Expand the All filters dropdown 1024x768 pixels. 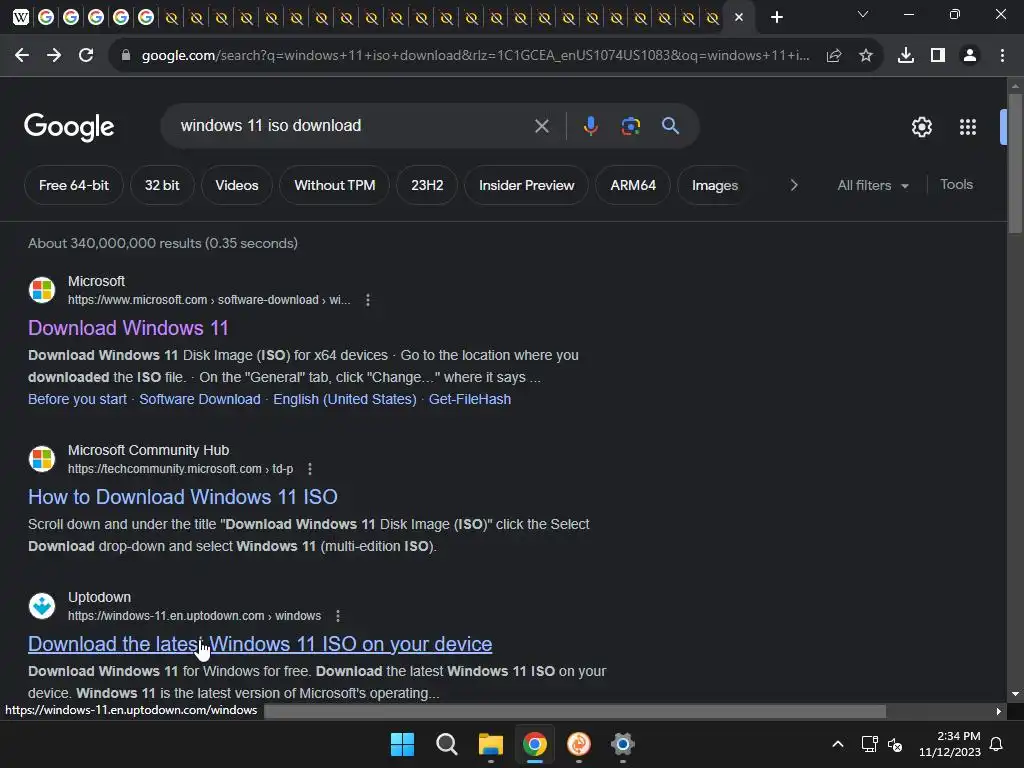coord(872,185)
